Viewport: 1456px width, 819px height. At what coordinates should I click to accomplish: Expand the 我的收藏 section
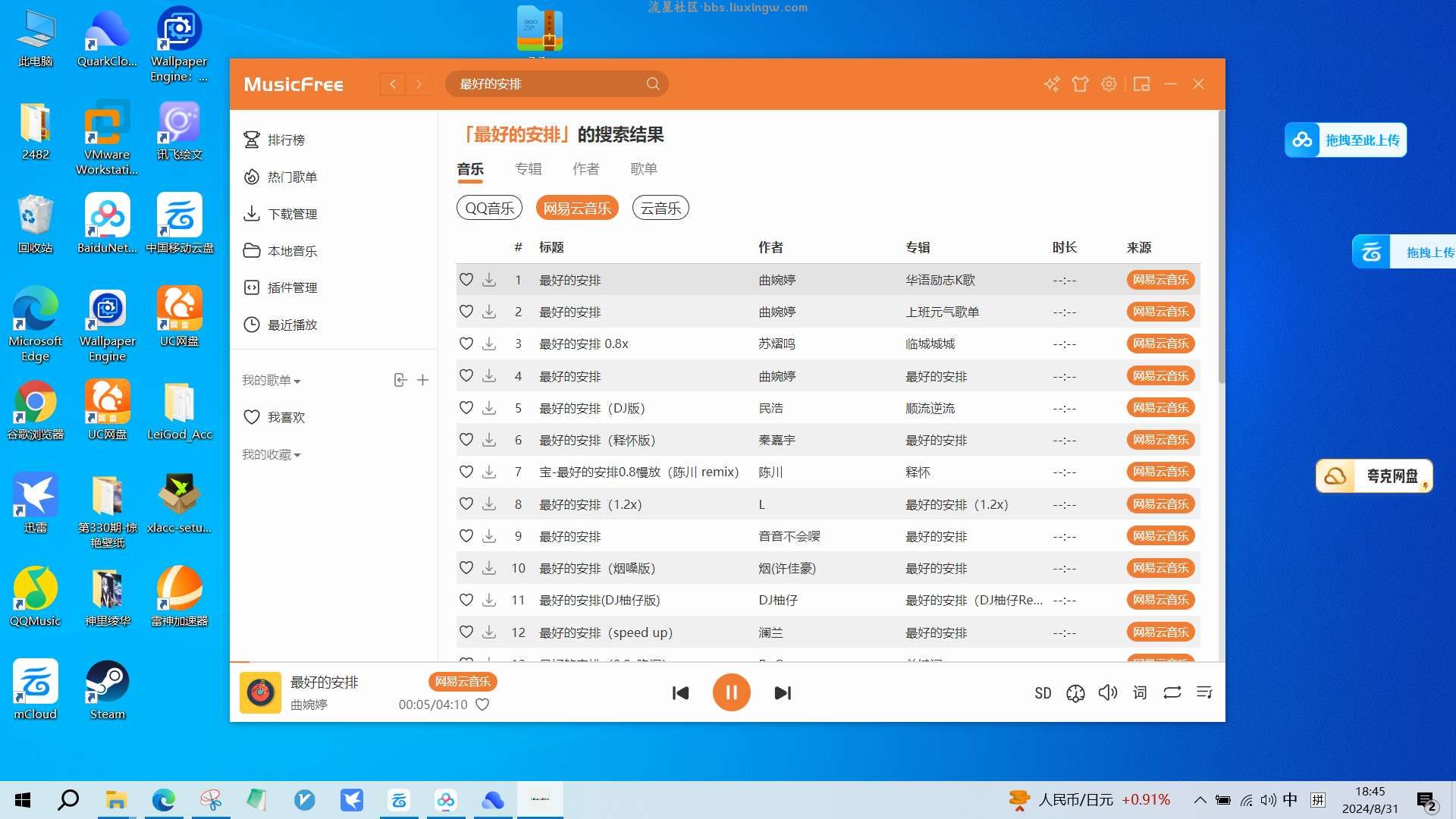pos(271,454)
